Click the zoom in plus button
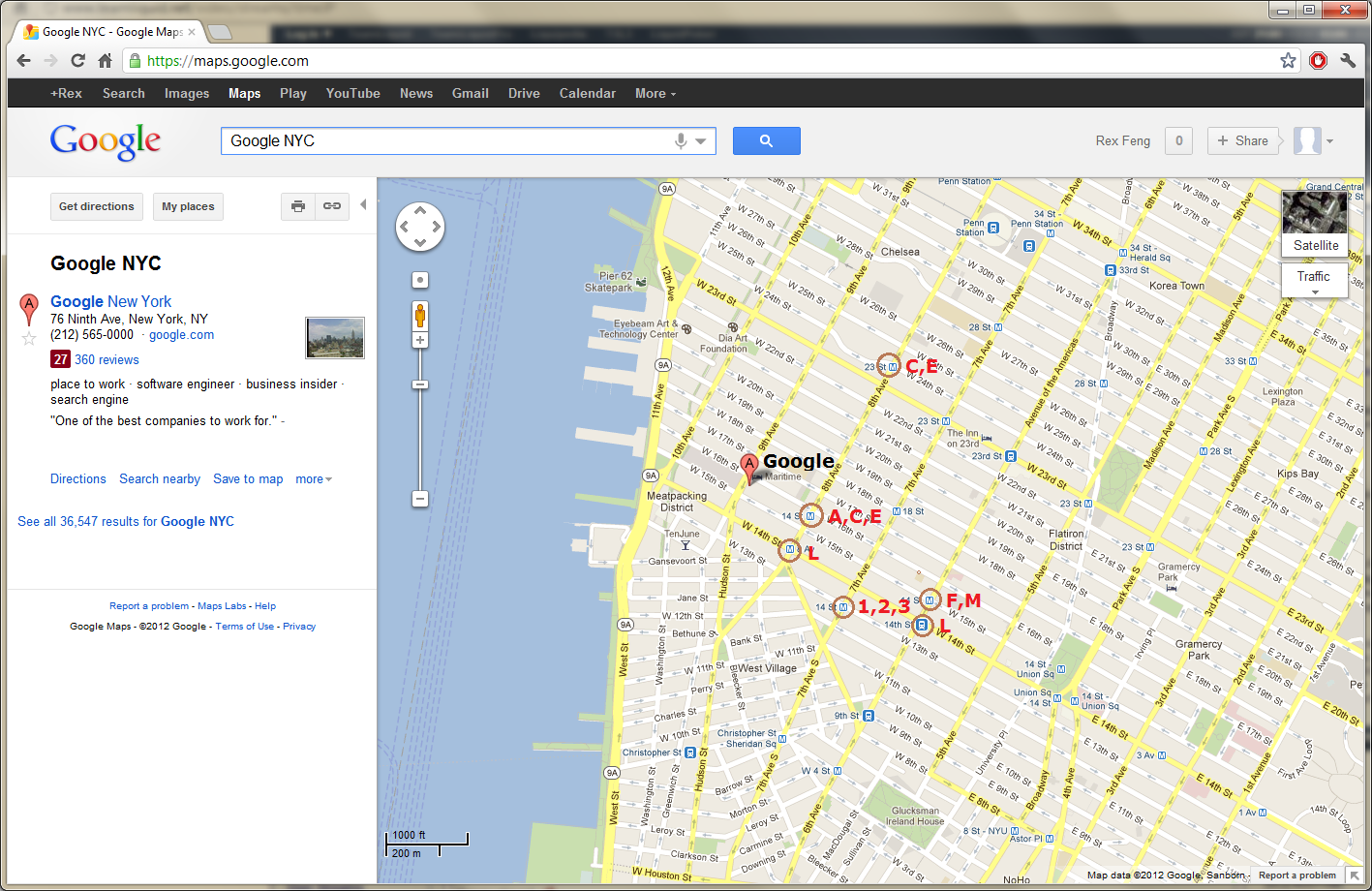 [x=420, y=340]
